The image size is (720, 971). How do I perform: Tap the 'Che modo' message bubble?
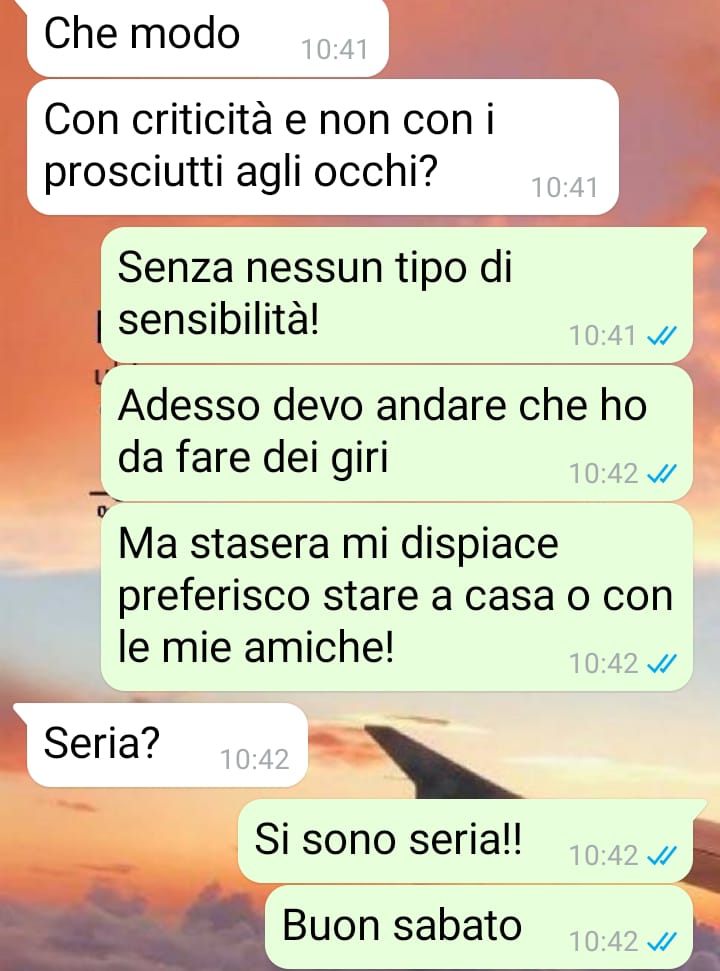[x=207, y=37]
